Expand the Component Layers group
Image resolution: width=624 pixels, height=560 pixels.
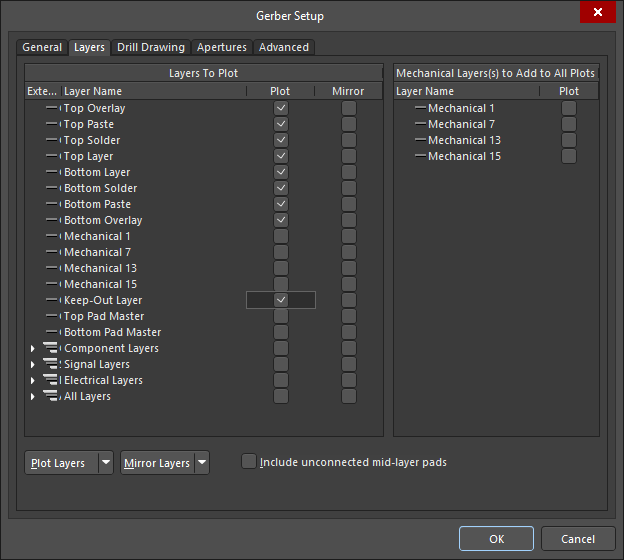[x=33, y=349]
